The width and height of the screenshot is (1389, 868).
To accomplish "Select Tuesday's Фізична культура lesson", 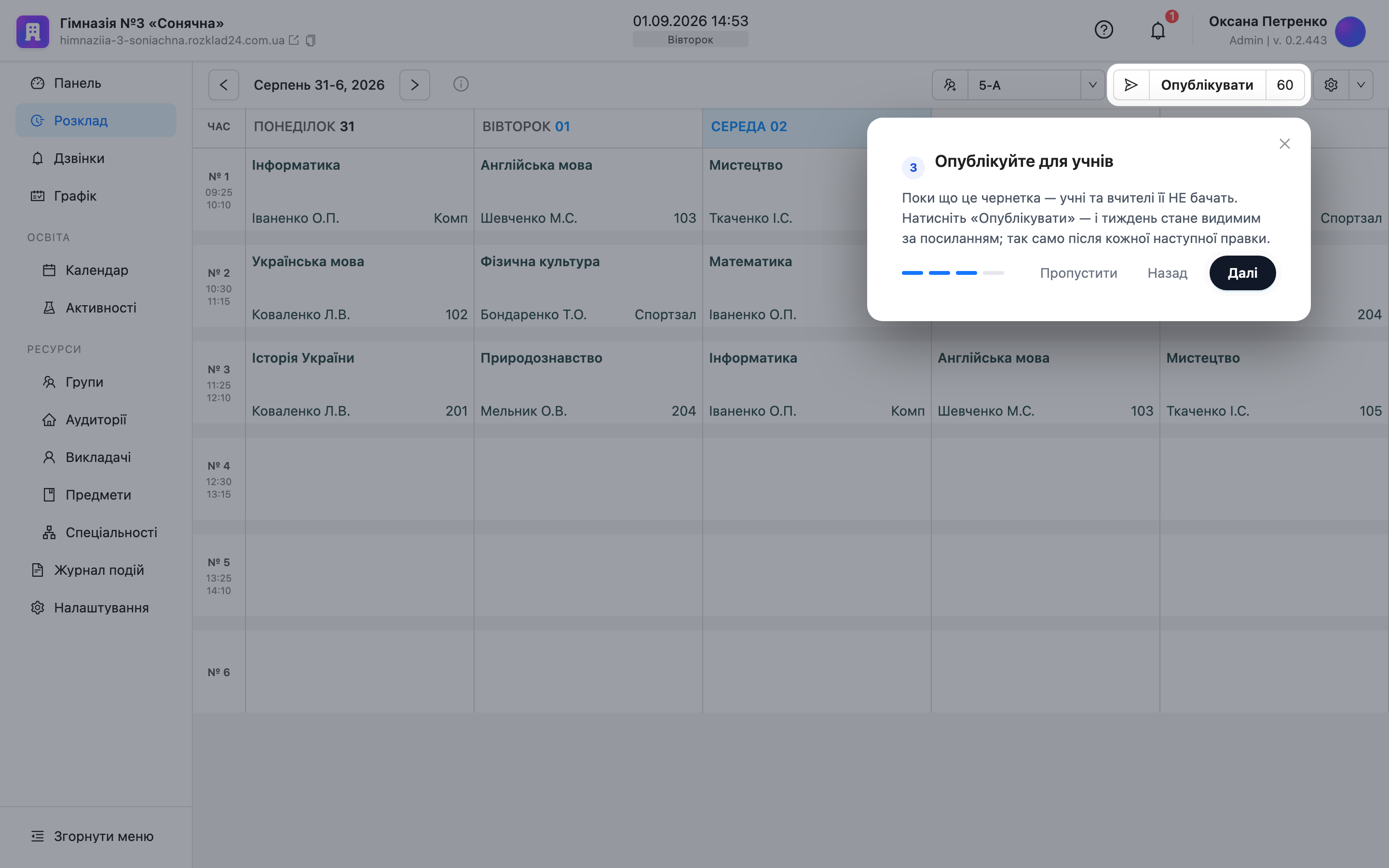I will 588,286.
